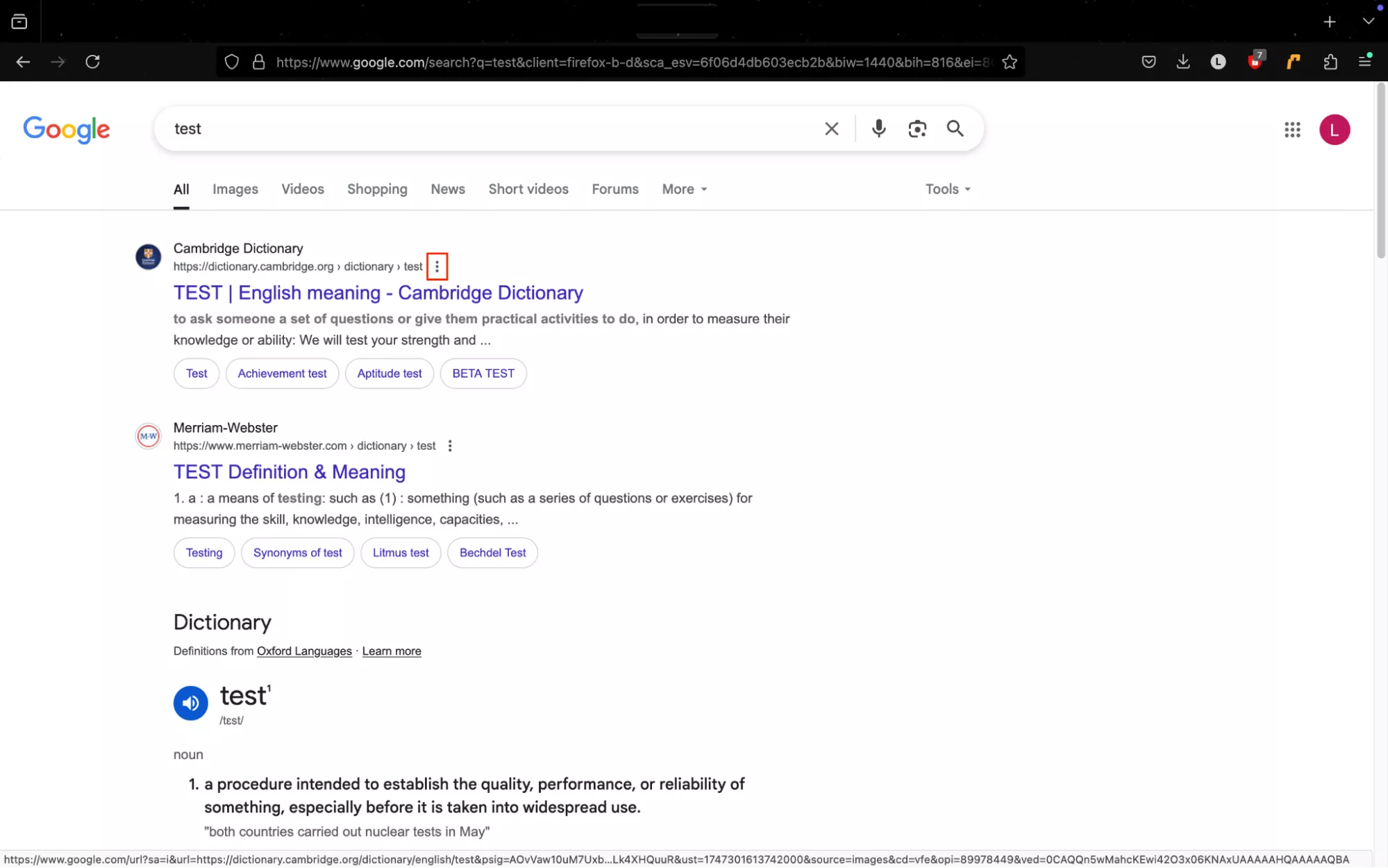
Task: Select the Aptitude test chip
Action: click(389, 374)
